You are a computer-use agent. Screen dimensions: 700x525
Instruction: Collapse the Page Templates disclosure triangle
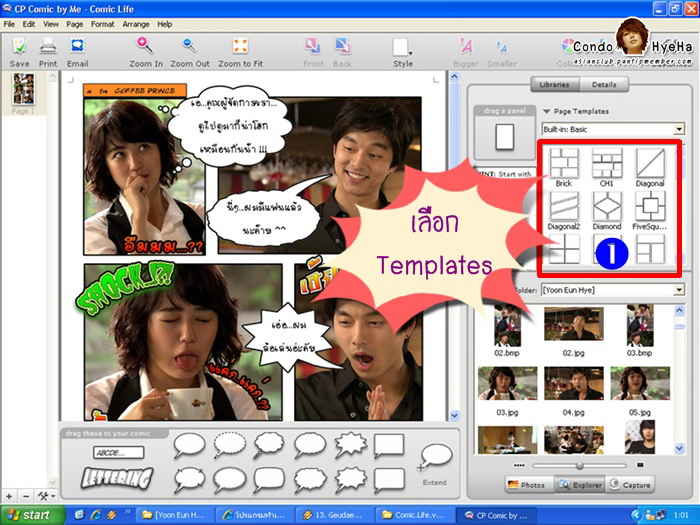(546, 111)
